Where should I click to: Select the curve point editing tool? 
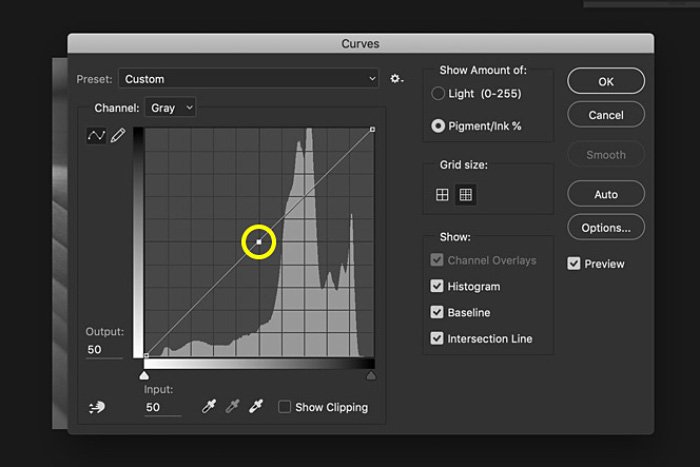pyautogui.click(x=97, y=136)
